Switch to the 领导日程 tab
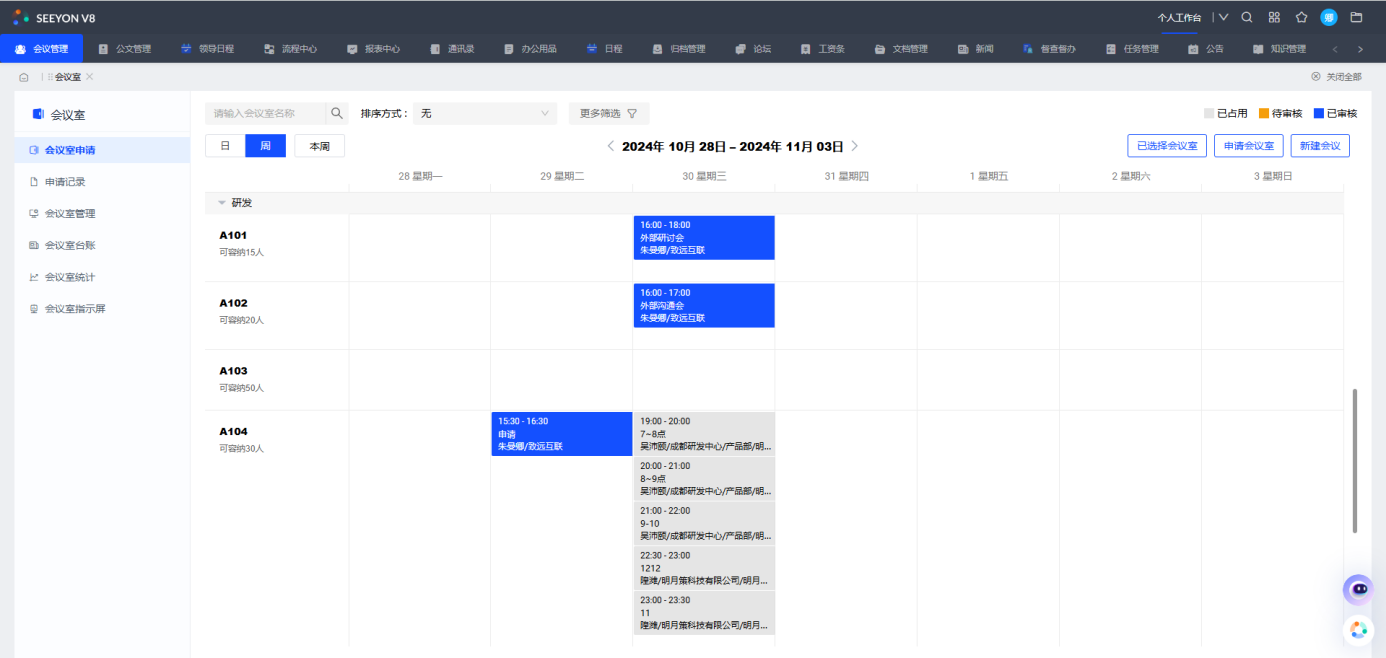The width and height of the screenshot is (1386, 658). [x=207, y=49]
